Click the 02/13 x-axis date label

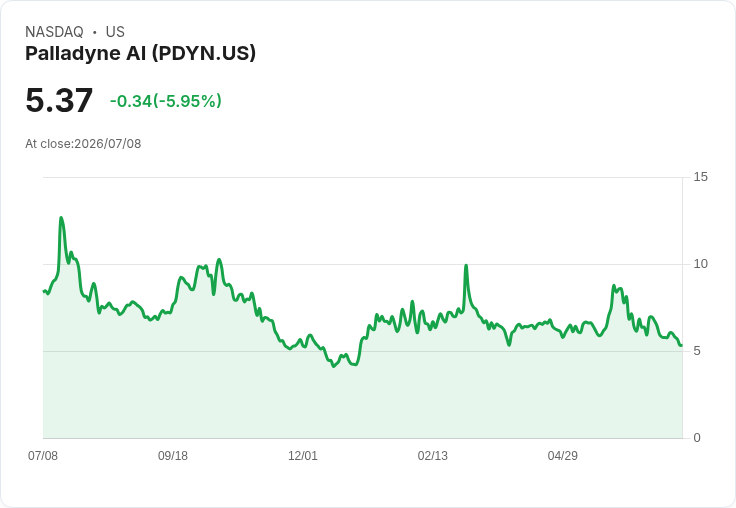(x=433, y=455)
